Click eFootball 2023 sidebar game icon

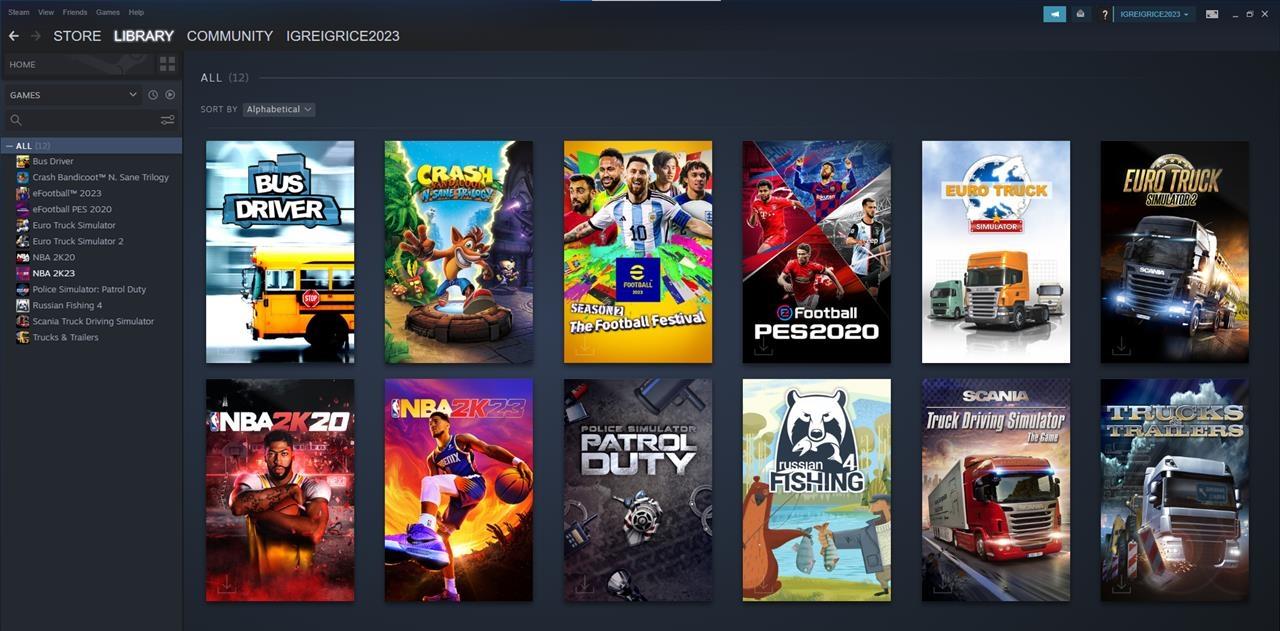click(23, 193)
